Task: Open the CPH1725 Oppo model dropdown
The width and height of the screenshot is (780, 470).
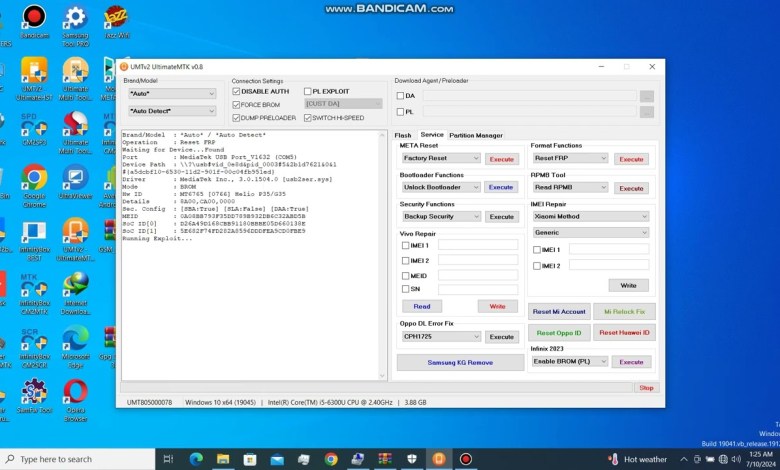Action: (x=441, y=337)
